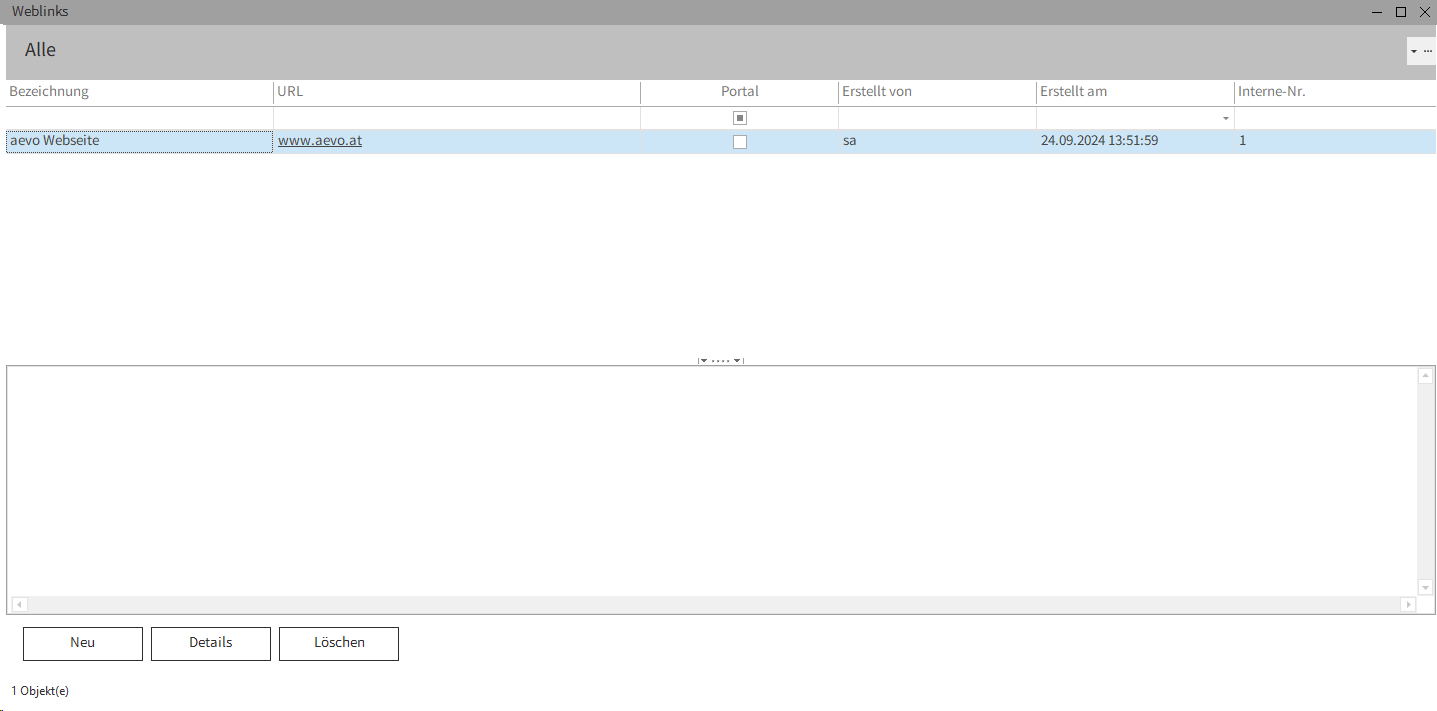Expand the dropdown arrow next to Alle header
Image resolution: width=1437 pixels, height=711 pixels.
pyautogui.click(x=1414, y=50)
